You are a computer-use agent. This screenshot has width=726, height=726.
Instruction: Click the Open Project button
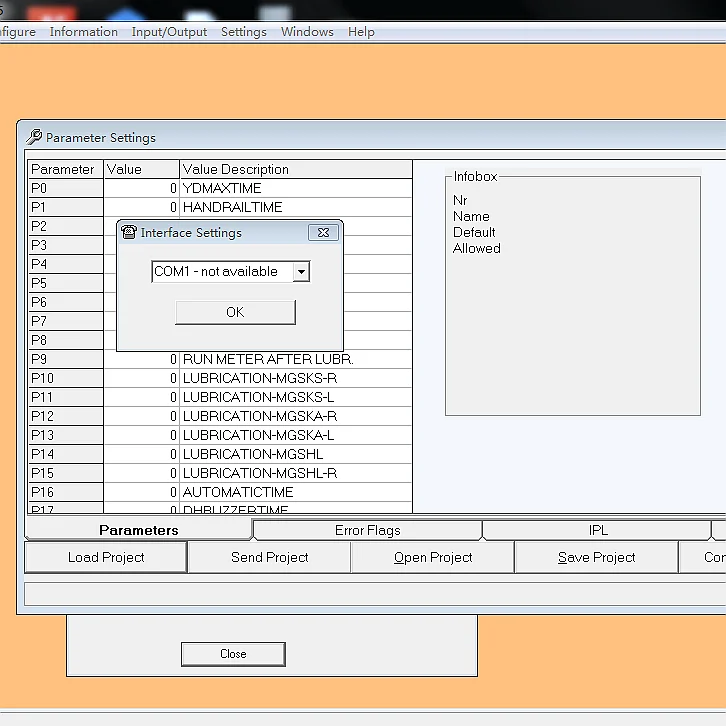coord(433,557)
